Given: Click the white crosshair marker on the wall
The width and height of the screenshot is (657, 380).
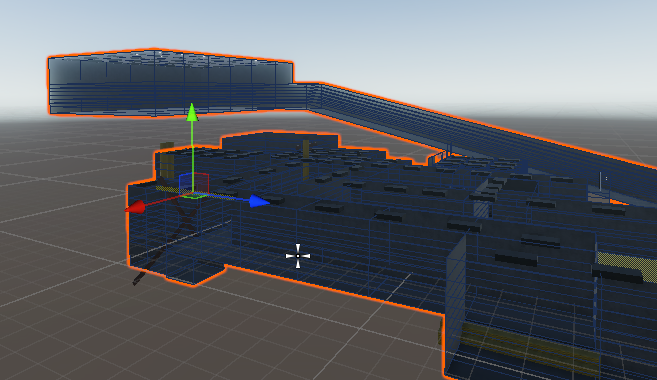Looking at the screenshot, I should [x=298, y=256].
